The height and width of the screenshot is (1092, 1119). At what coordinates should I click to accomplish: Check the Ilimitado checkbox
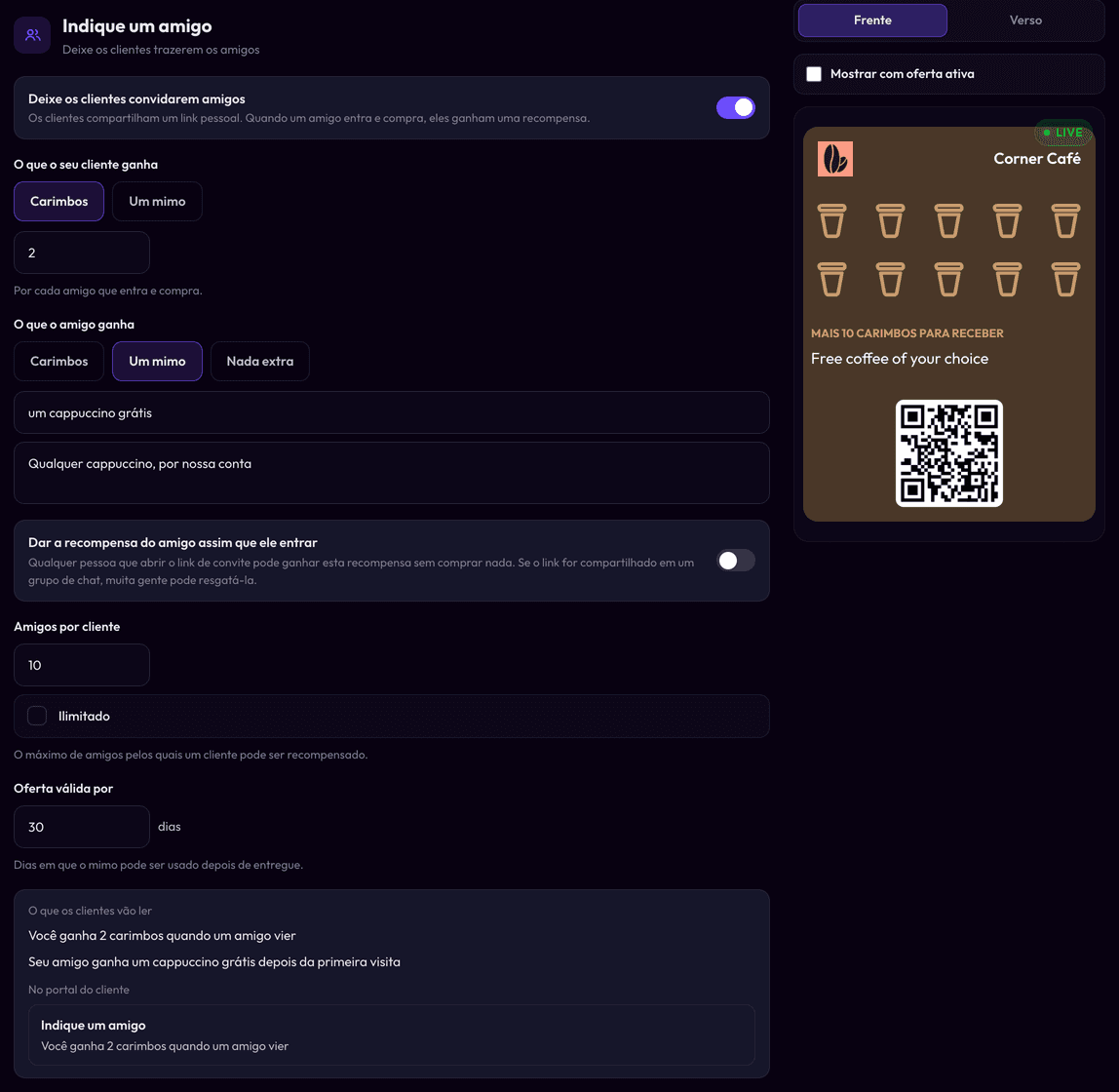(x=37, y=716)
